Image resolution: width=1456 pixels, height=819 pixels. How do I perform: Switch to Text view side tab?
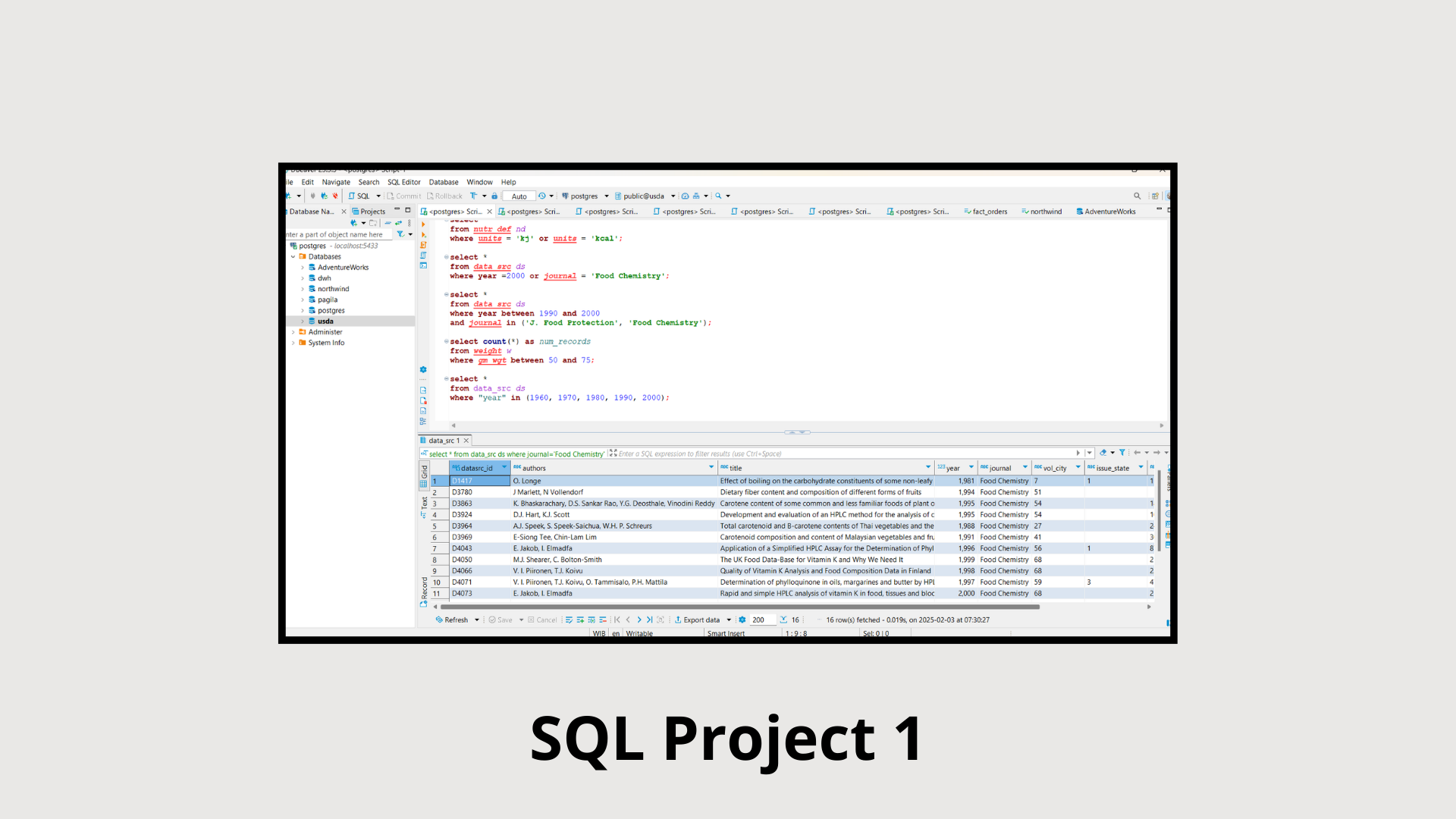click(424, 507)
